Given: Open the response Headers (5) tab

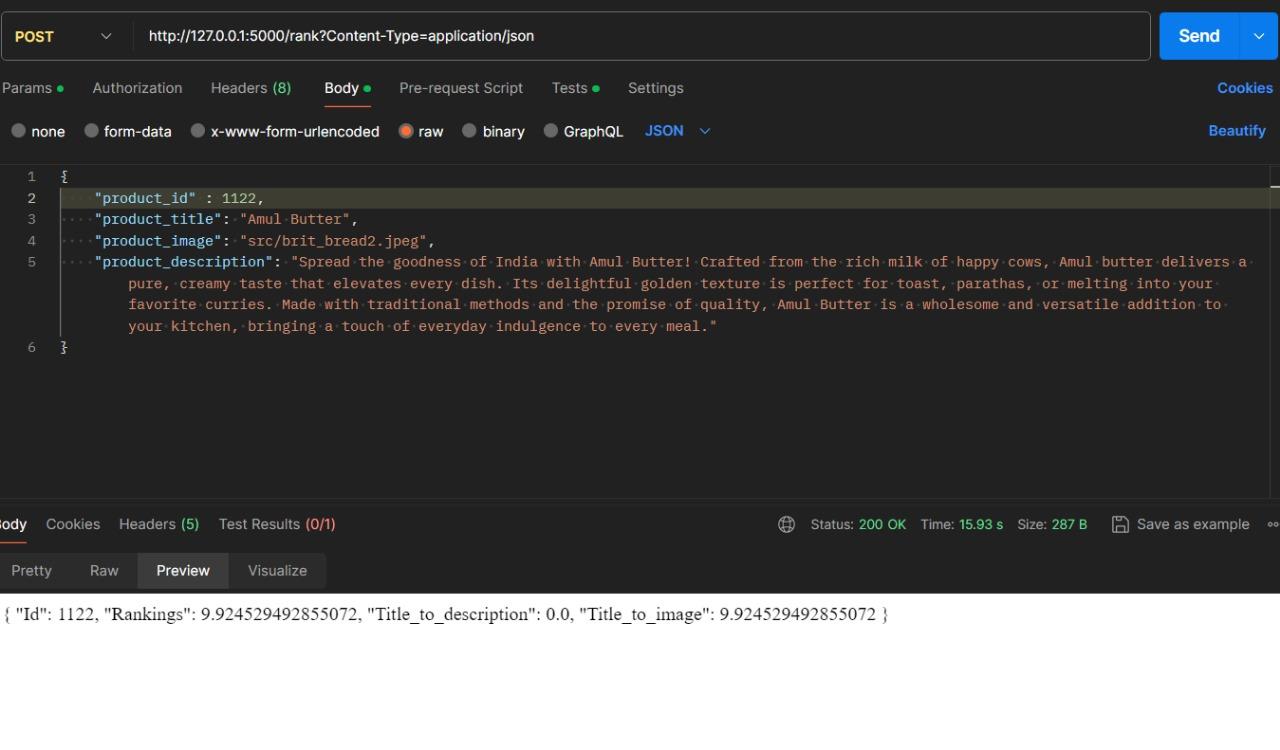Looking at the screenshot, I should (159, 524).
